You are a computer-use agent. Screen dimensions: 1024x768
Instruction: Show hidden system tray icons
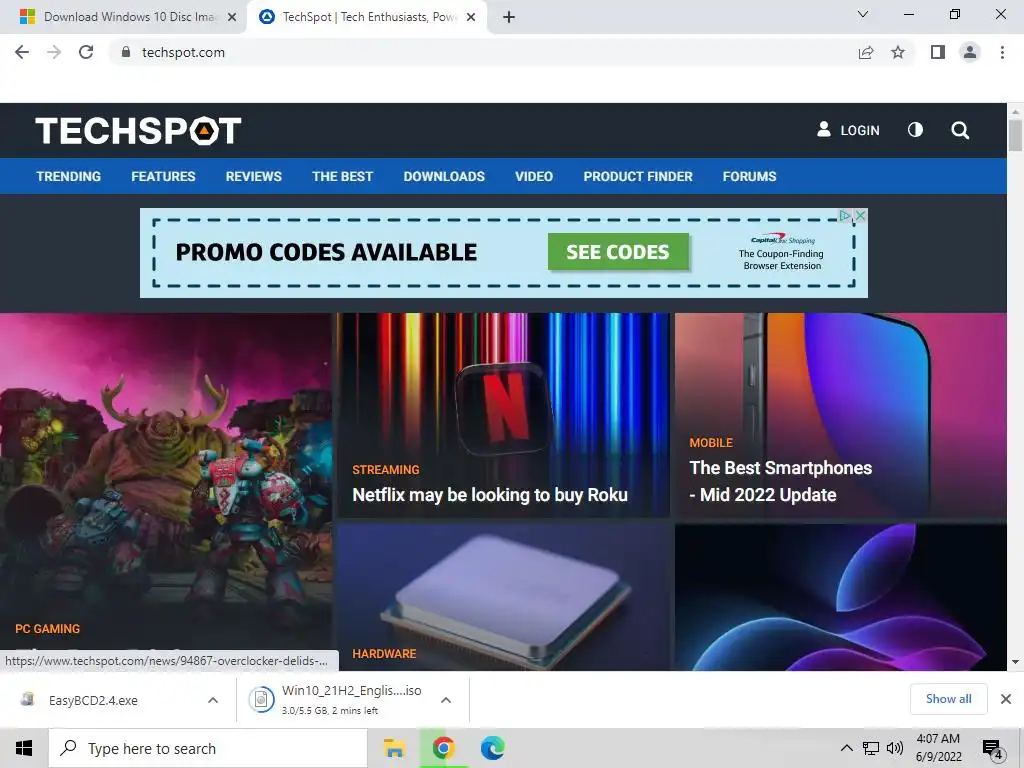(x=846, y=748)
